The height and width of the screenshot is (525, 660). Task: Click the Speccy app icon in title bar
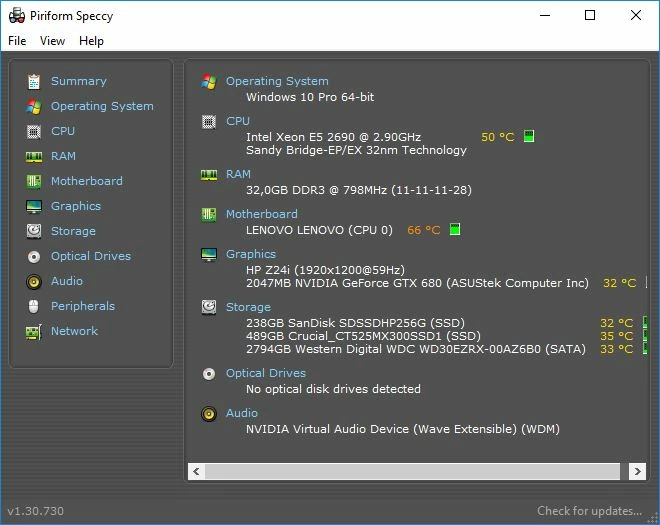pyautogui.click(x=17, y=16)
